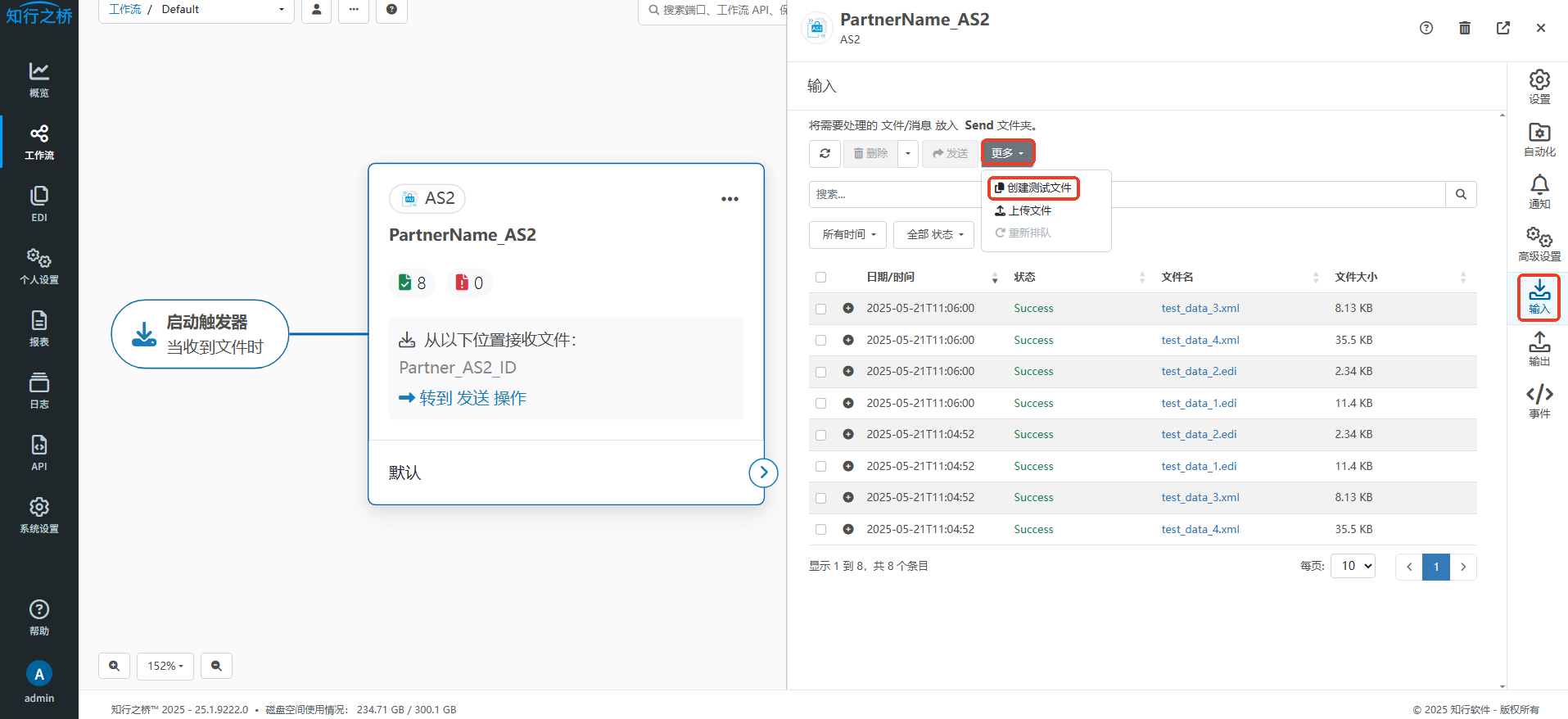The image size is (1568, 719).
Task: Expand the 全部 状态 status filter dropdown
Action: pyautogui.click(x=933, y=235)
